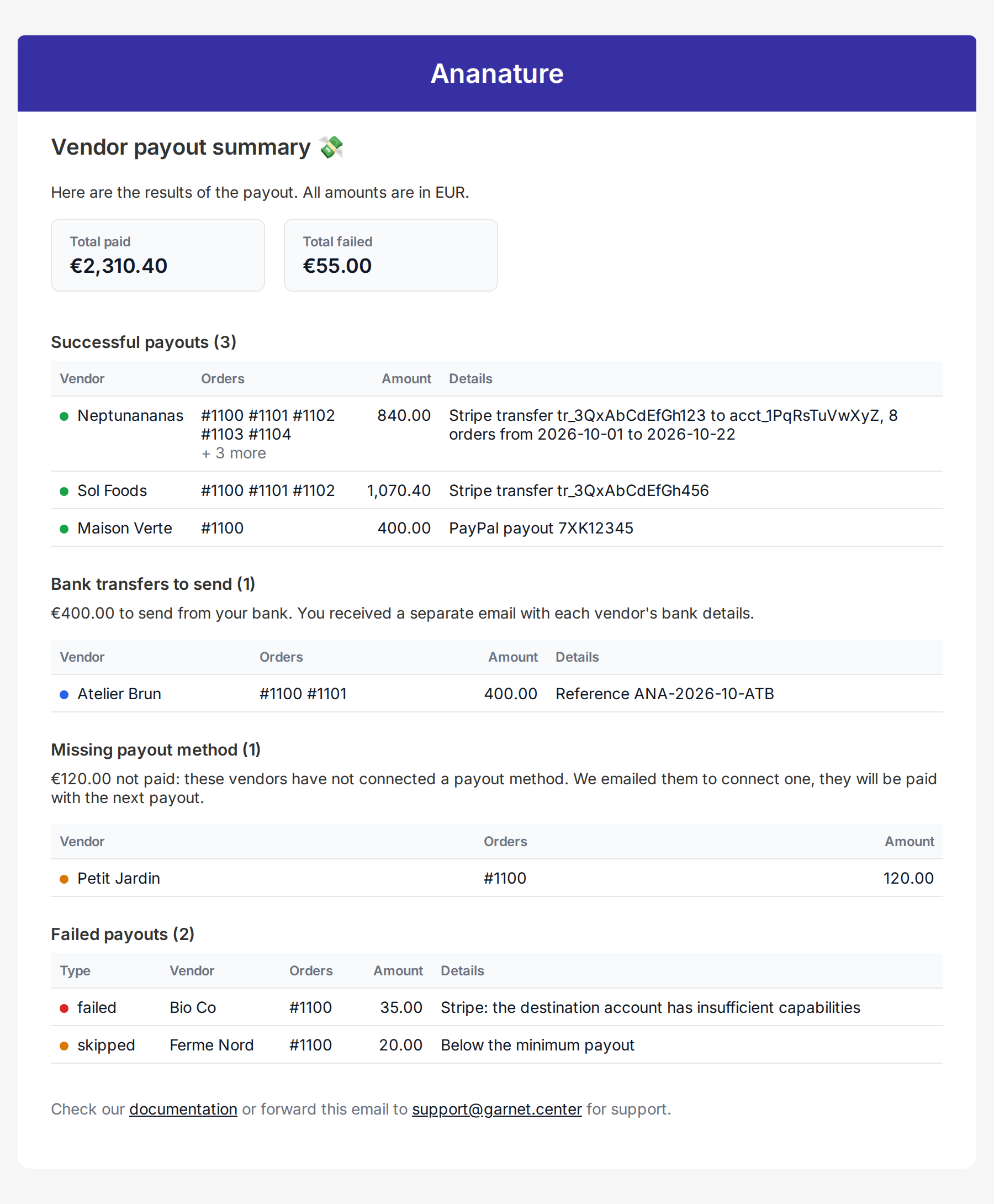
Task: Click the Petit Jardin vendor name
Action: click(x=119, y=878)
